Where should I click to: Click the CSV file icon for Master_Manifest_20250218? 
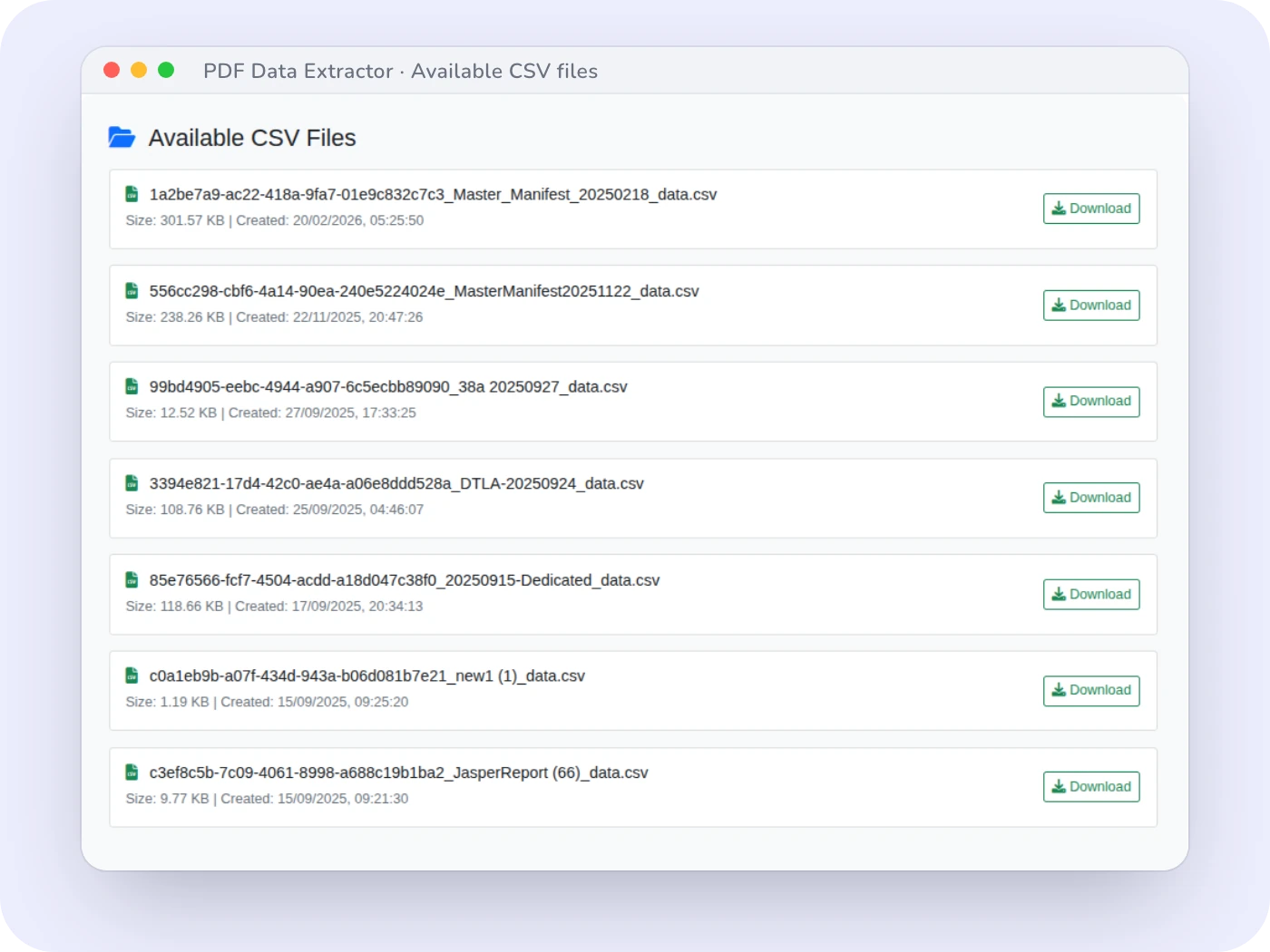[132, 194]
